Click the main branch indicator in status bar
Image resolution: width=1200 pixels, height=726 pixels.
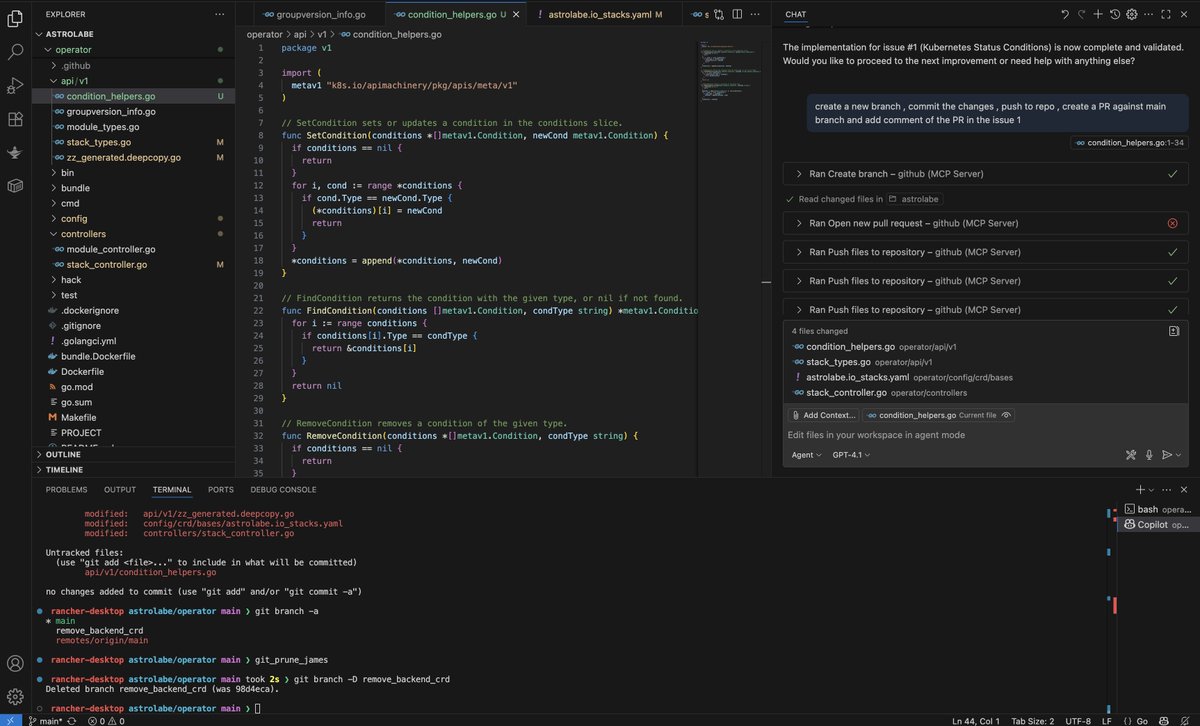45,720
